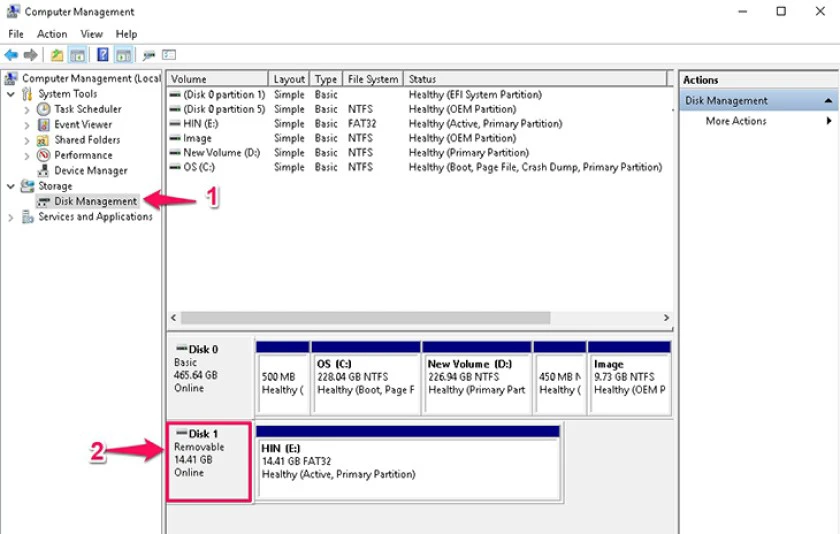Click the horizontal scrollbar in volume list
The image size is (840, 534).
(x=366, y=318)
